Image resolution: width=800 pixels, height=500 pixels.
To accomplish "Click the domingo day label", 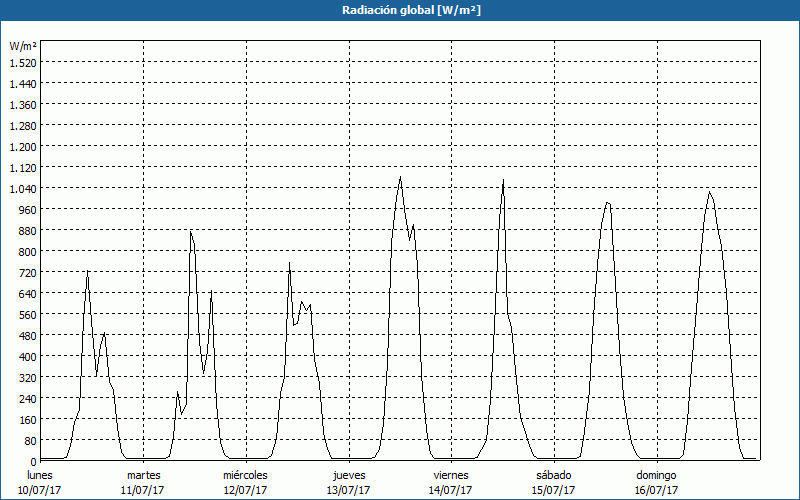I will 656,475.
